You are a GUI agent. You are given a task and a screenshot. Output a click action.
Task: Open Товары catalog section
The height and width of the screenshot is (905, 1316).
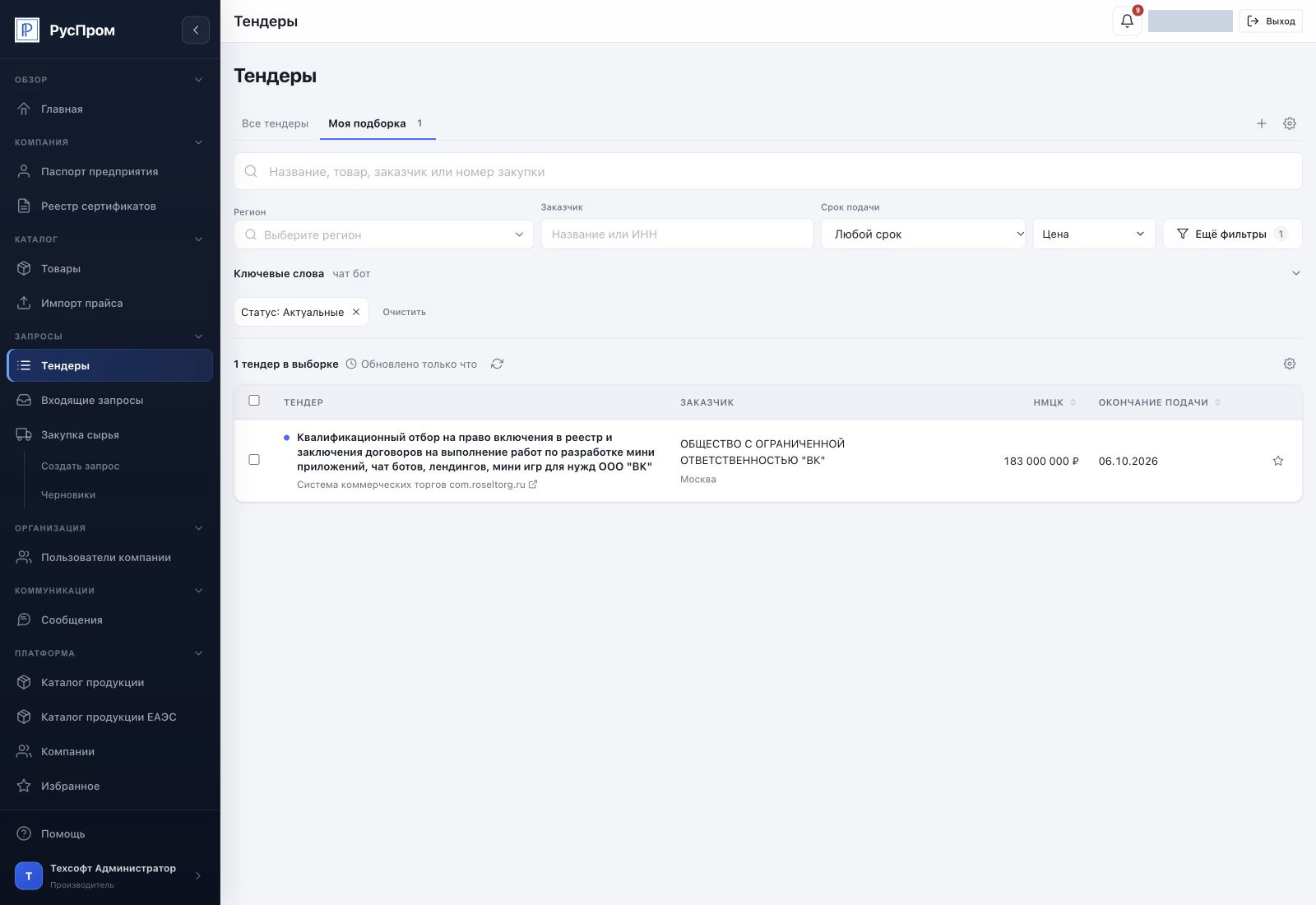tap(110, 268)
